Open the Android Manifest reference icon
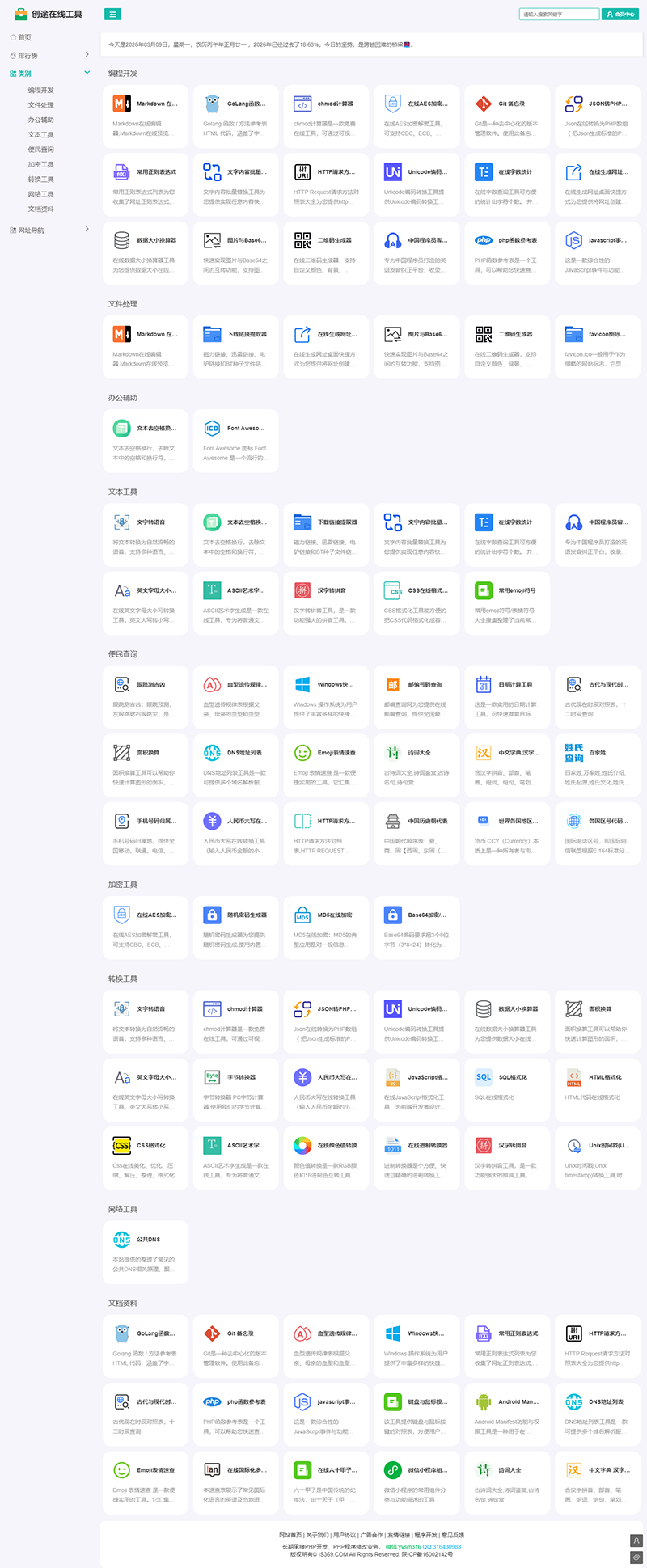The height and width of the screenshot is (1568, 647). pos(484,1401)
